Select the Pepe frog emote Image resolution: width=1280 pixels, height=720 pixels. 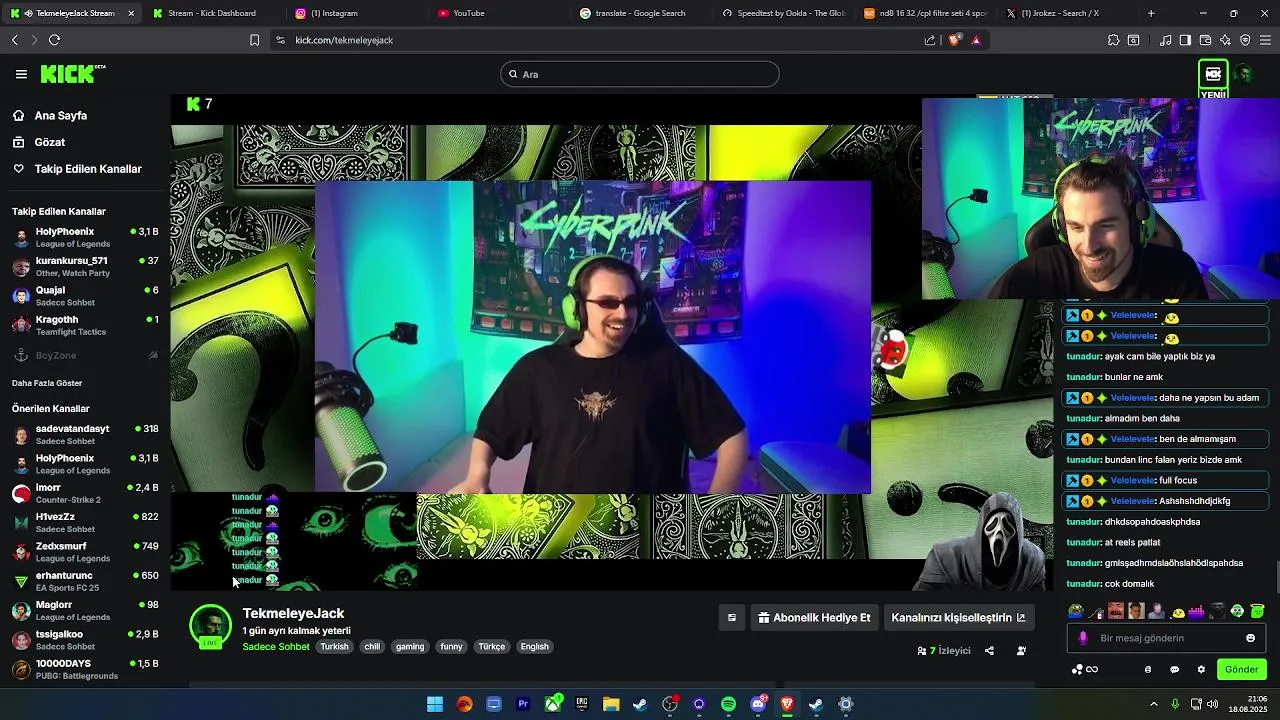click(x=1076, y=611)
